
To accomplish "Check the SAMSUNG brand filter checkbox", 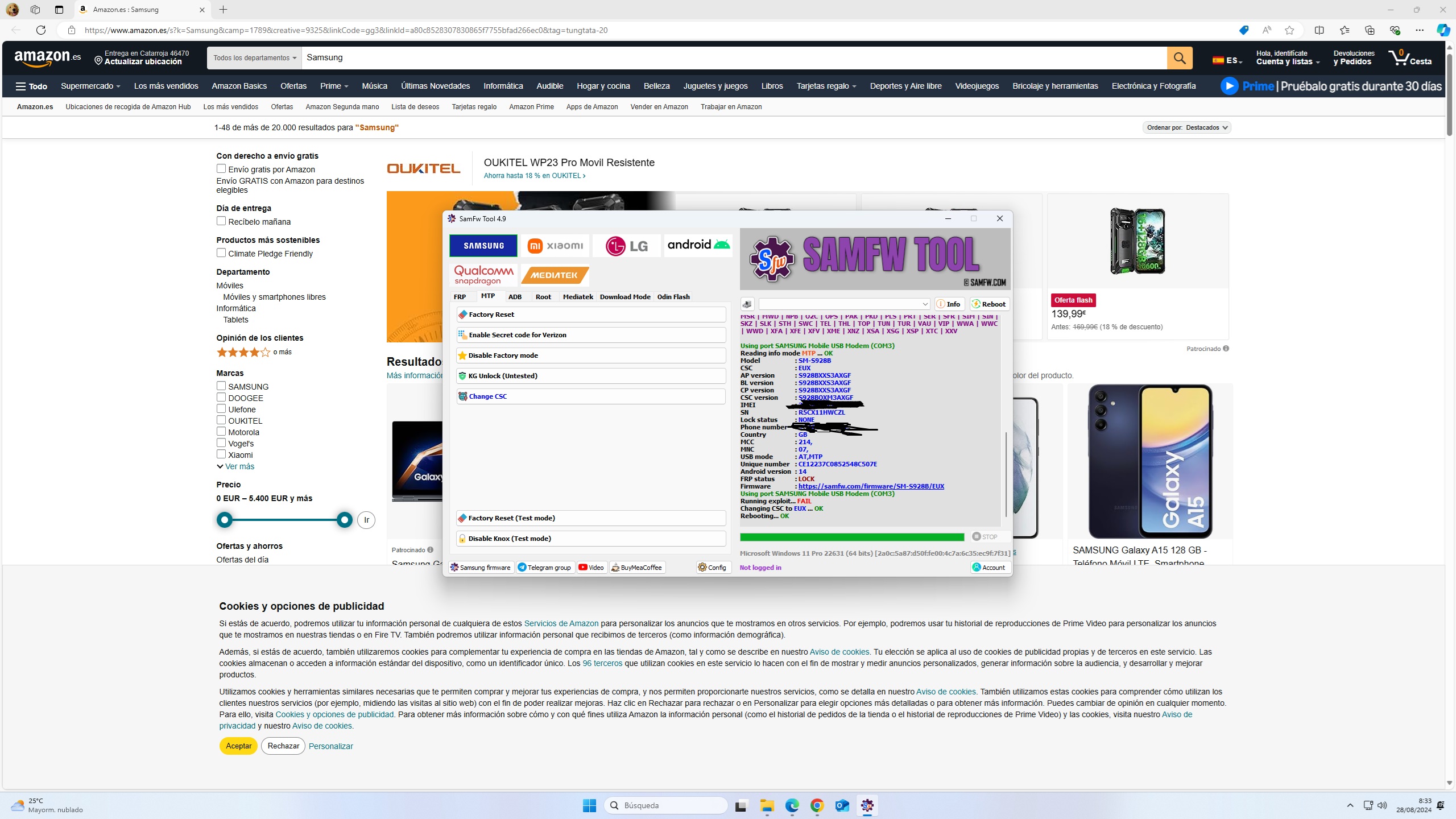I will click(x=221, y=386).
